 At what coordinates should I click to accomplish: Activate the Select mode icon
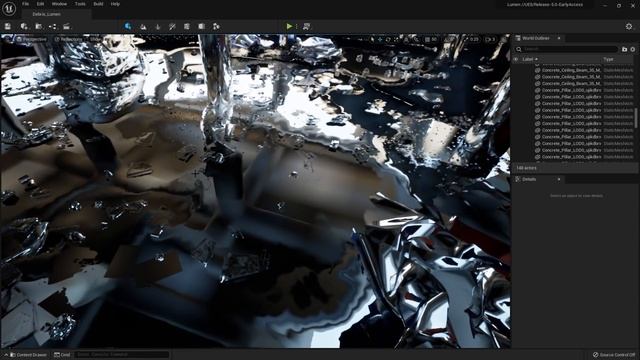(x=128, y=27)
